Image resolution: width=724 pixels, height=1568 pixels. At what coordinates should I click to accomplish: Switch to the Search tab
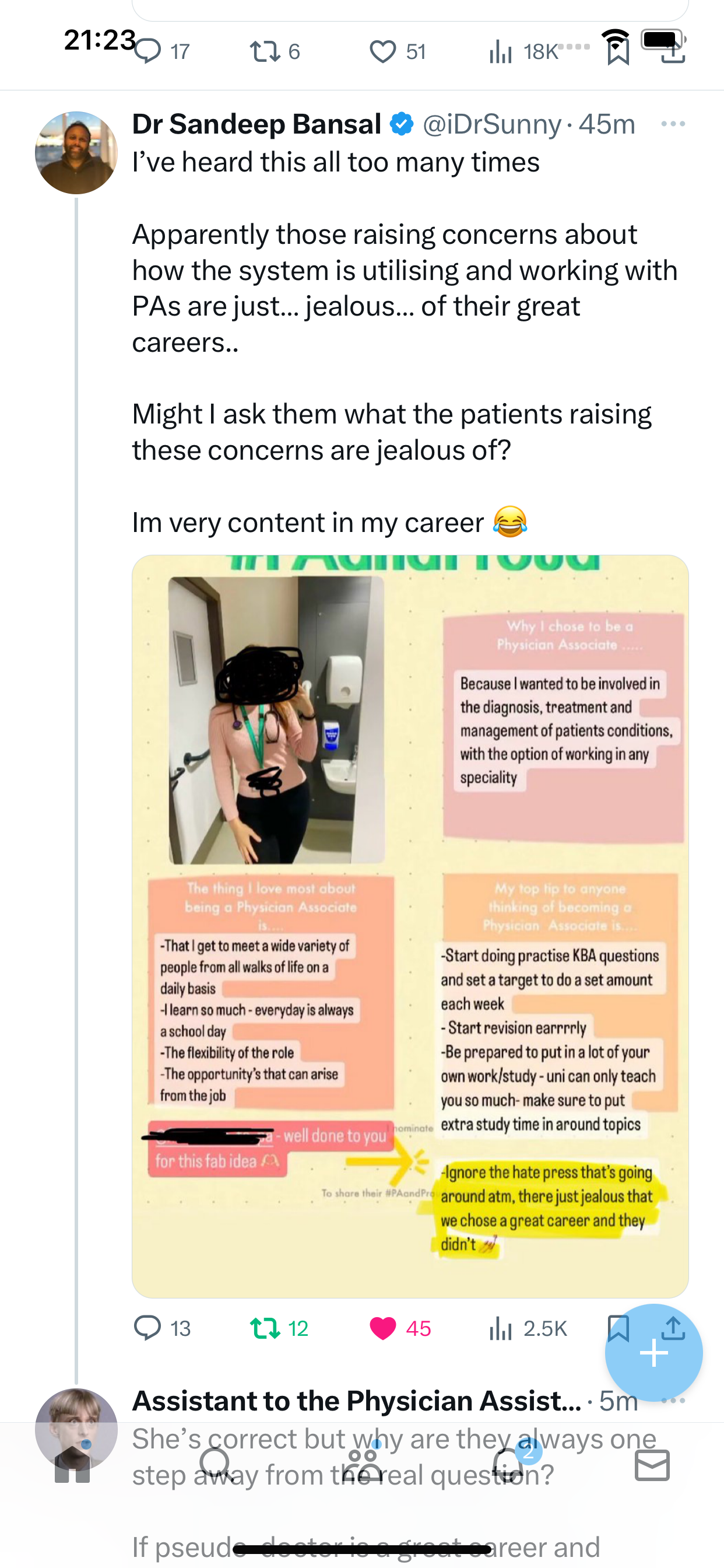coord(215,1465)
